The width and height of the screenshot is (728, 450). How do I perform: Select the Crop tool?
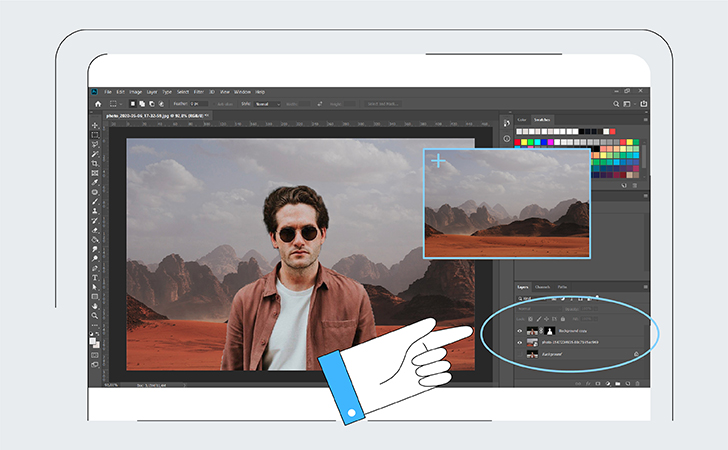coord(95,163)
